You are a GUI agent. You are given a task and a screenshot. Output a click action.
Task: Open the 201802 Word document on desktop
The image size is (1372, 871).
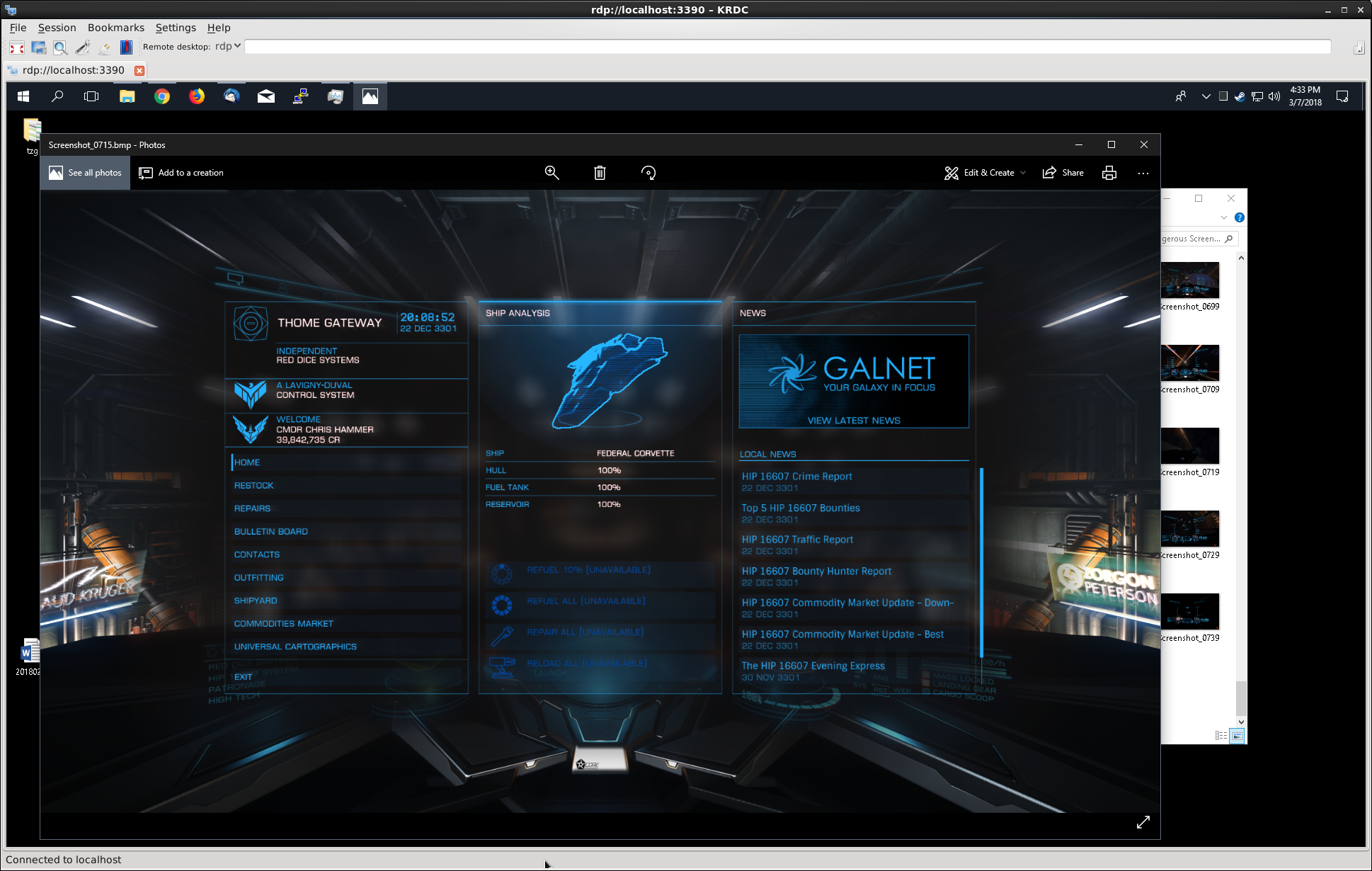pos(30,657)
